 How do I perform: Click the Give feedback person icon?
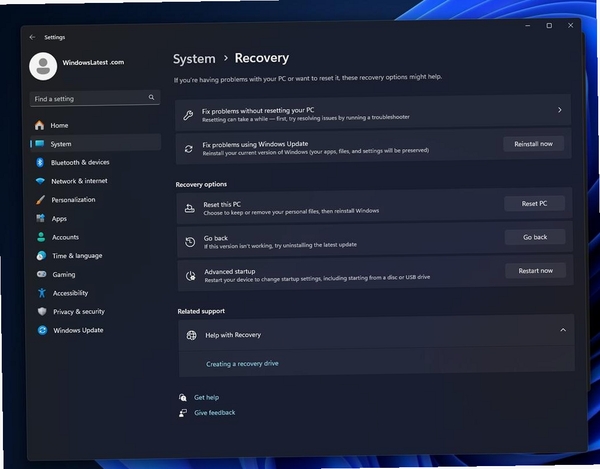click(x=183, y=413)
